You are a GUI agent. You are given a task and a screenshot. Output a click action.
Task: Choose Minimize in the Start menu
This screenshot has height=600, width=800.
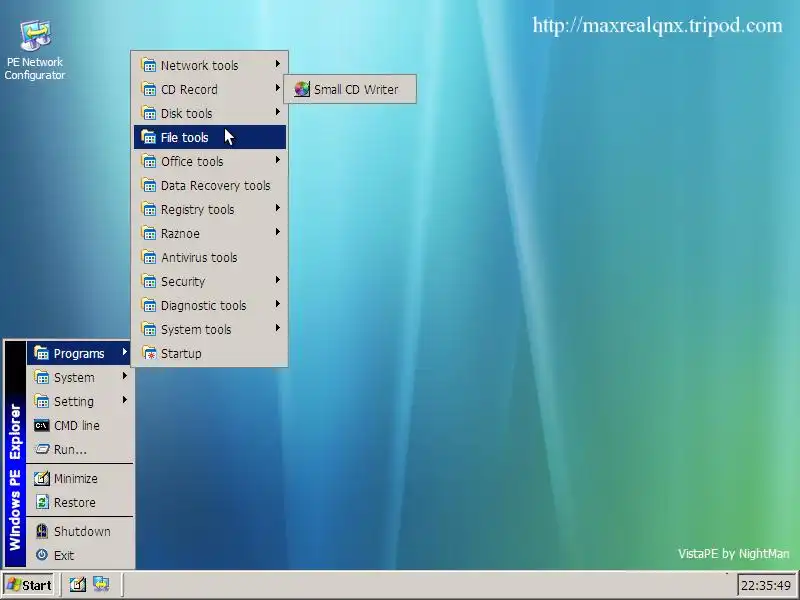[x=80, y=478]
